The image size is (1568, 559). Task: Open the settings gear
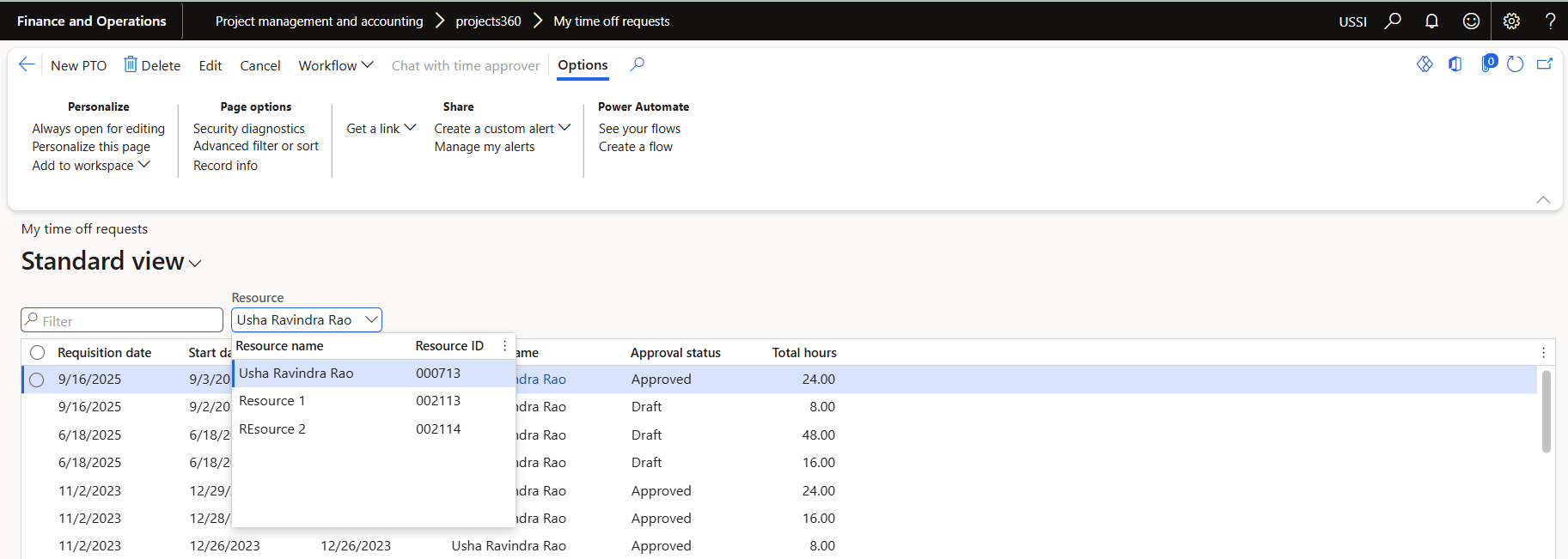tap(1511, 21)
